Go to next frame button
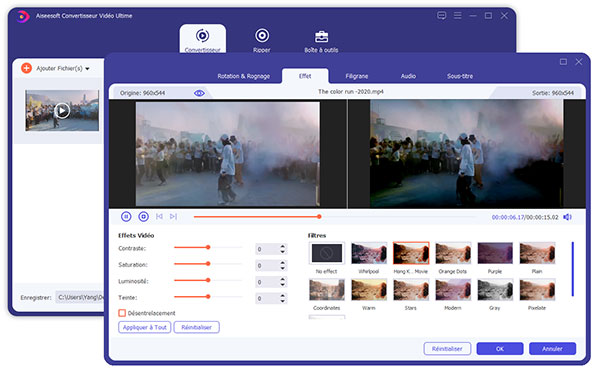Viewport: 600px width, 371px height. pyautogui.click(x=173, y=216)
